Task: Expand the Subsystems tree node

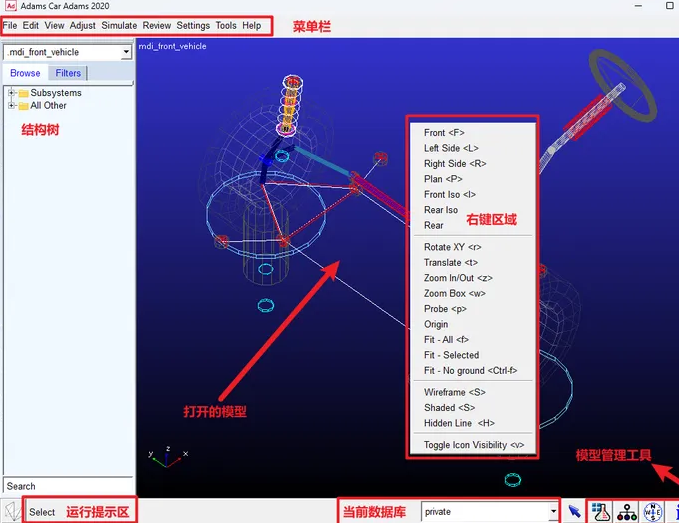Action: (x=11, y=93)
